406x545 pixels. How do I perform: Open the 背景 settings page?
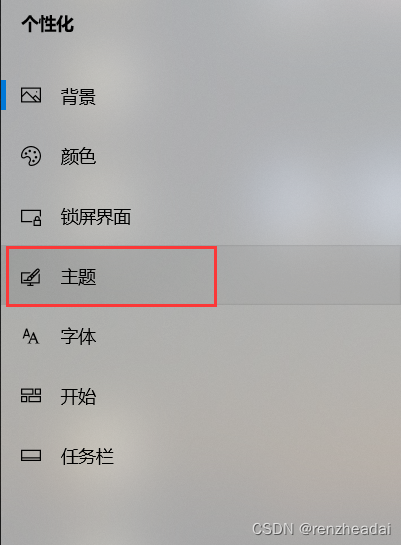click(78, 96)
